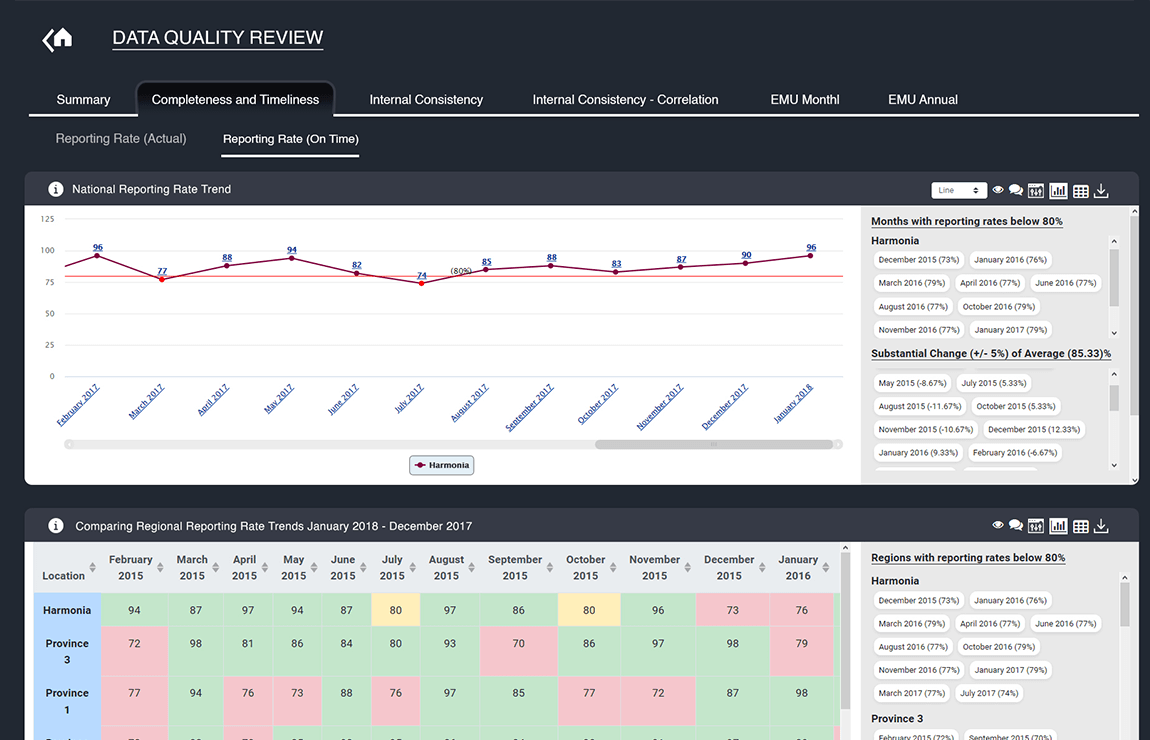Click the DATA QUALITY REVIEW title link
The height and width of the screenshot is (740, 1150).
(x=218, y=38)
